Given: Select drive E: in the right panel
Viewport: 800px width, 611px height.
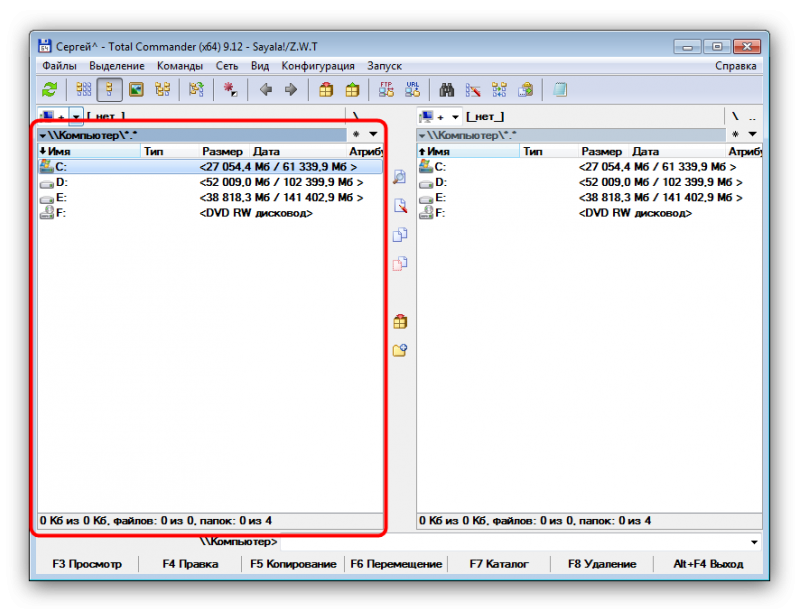Looking at the screenshot, I should (589, 197).
